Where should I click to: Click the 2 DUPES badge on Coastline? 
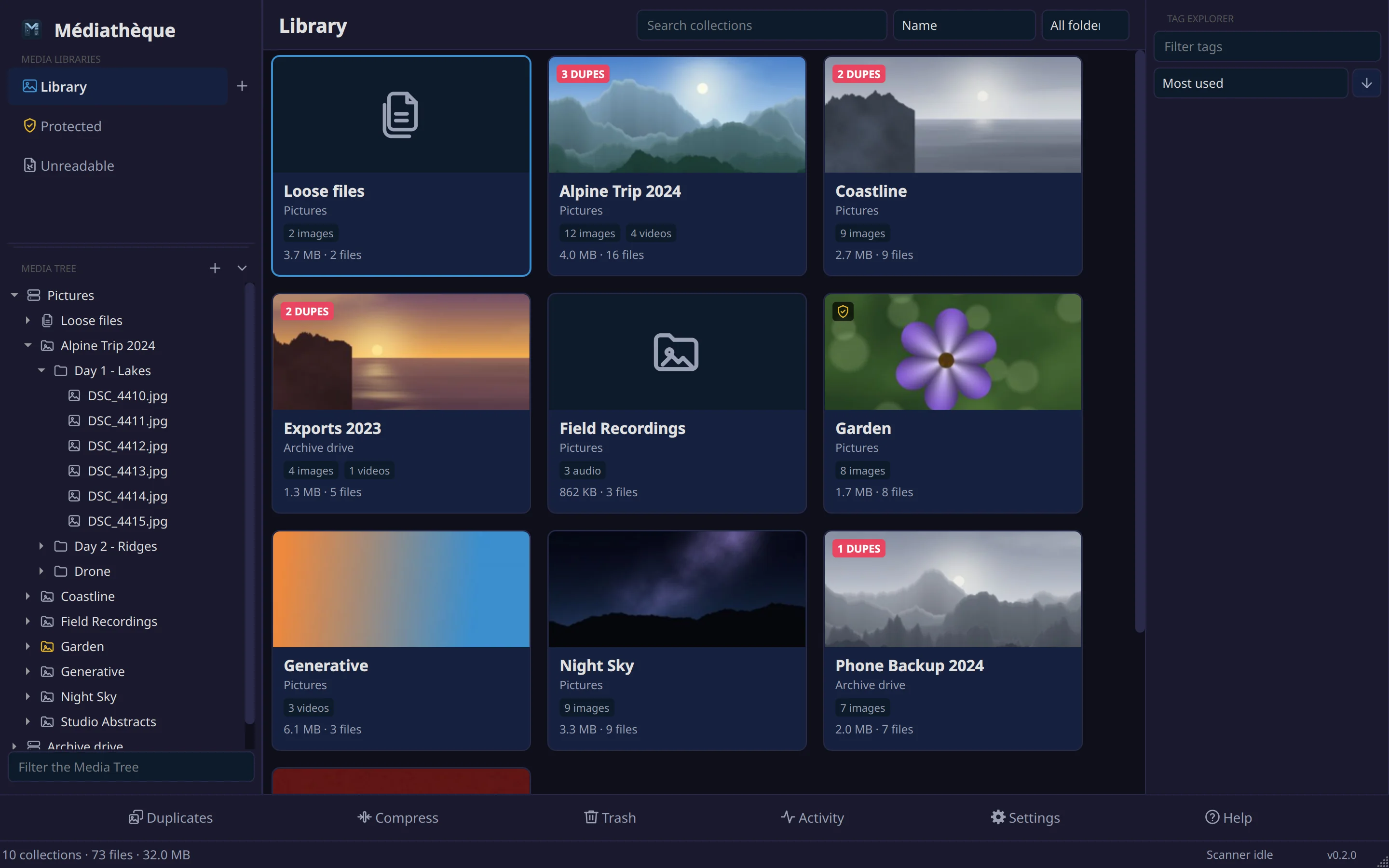pos(858,74)
